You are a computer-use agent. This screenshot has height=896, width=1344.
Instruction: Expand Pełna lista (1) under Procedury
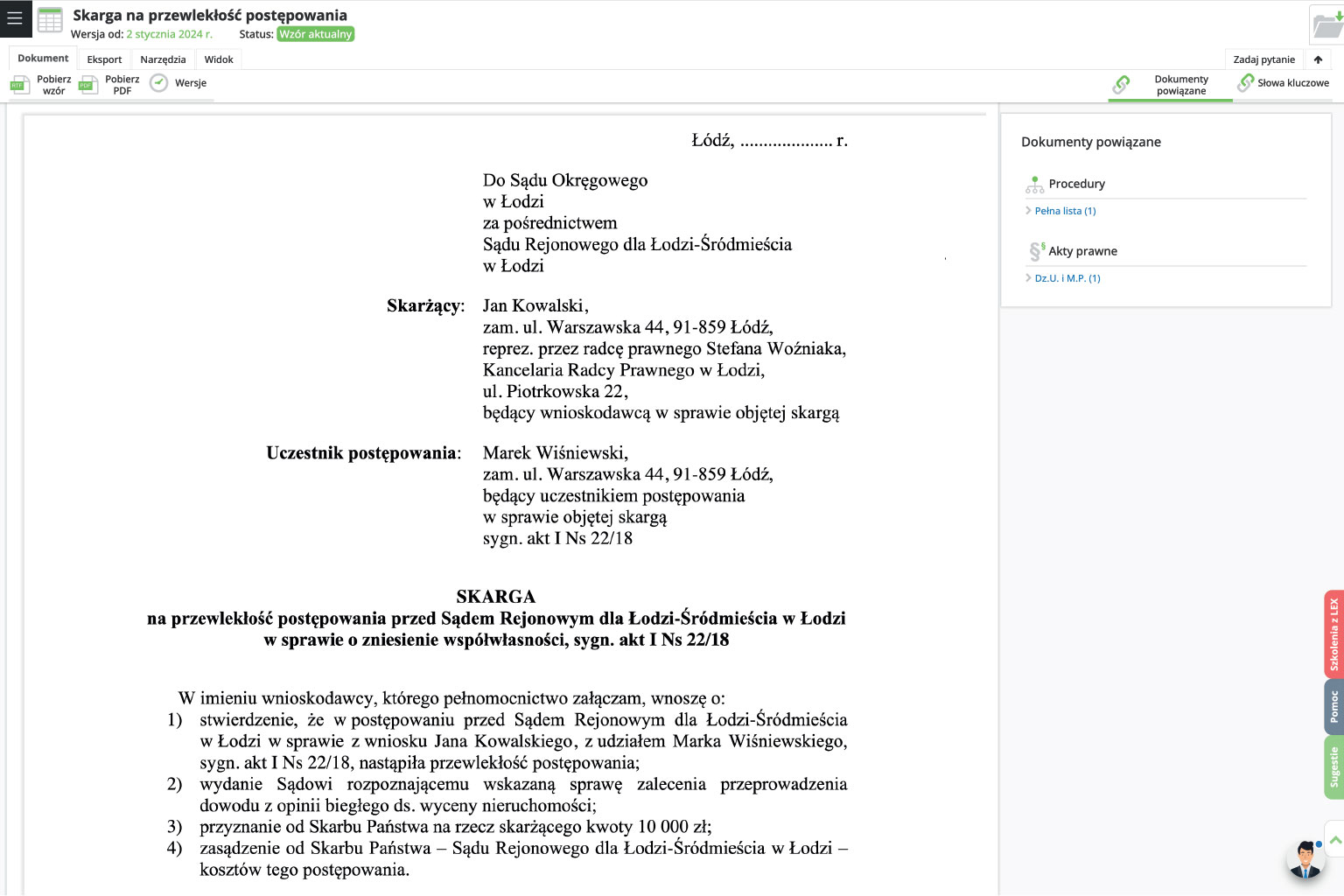[1064, 211]
